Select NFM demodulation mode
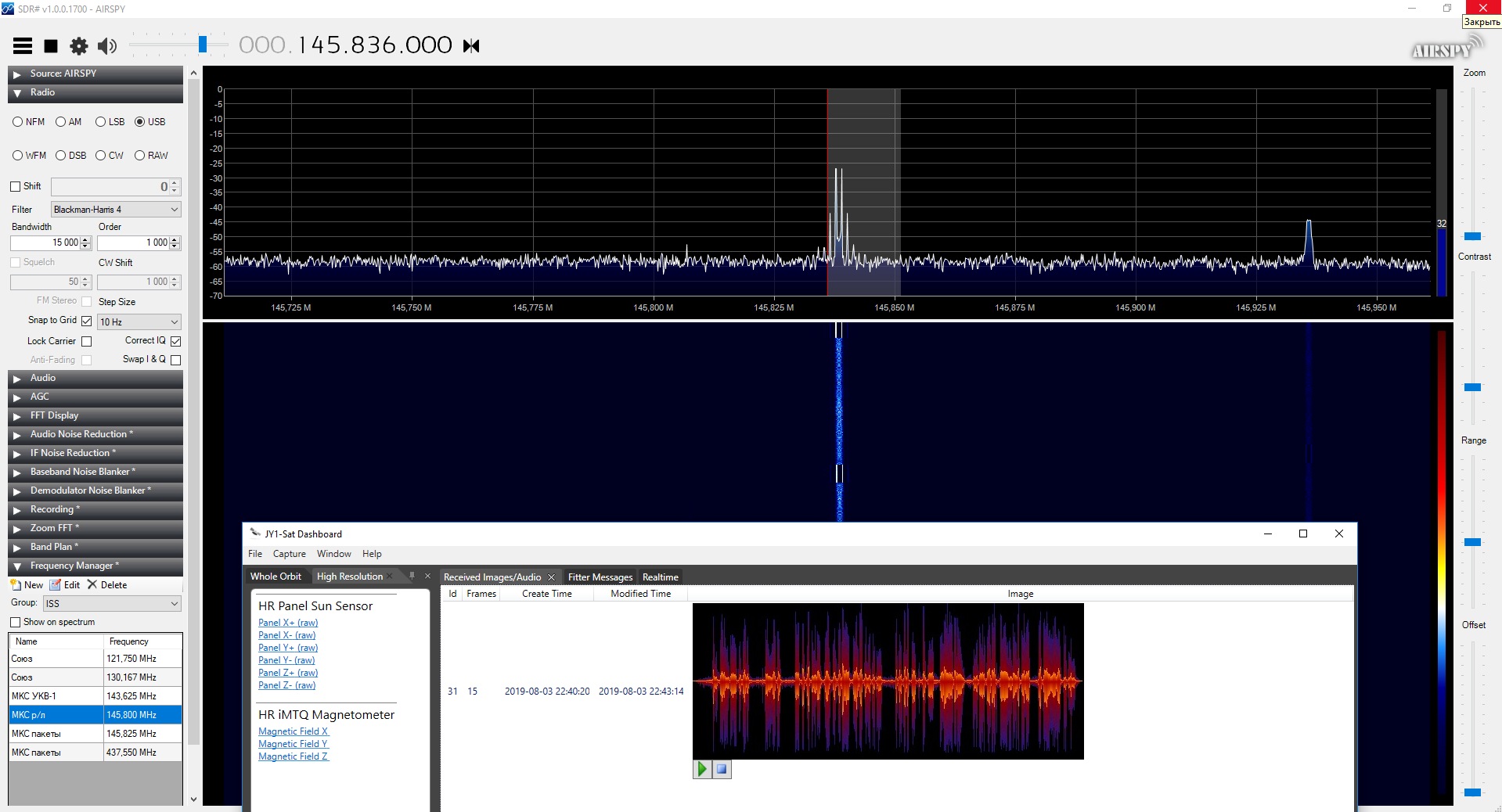Screen dimensions: 1502x812 tap(29, 122)
